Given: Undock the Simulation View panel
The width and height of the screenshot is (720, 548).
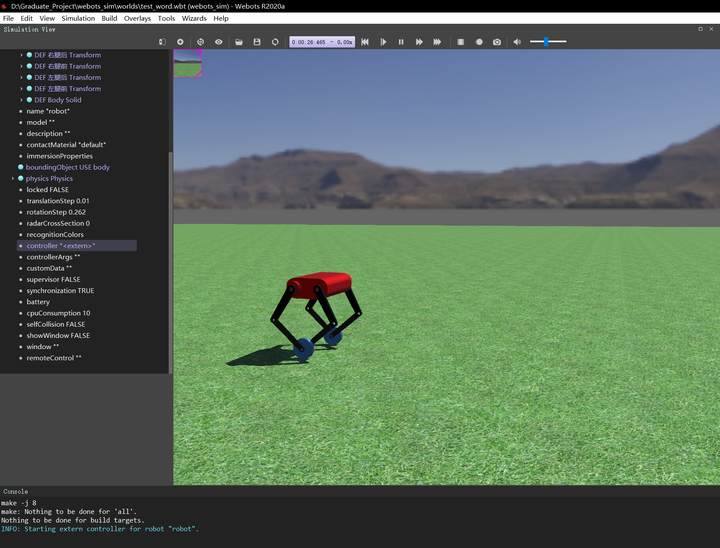Looking at the screenshot, I should click(x=700, y=29).
